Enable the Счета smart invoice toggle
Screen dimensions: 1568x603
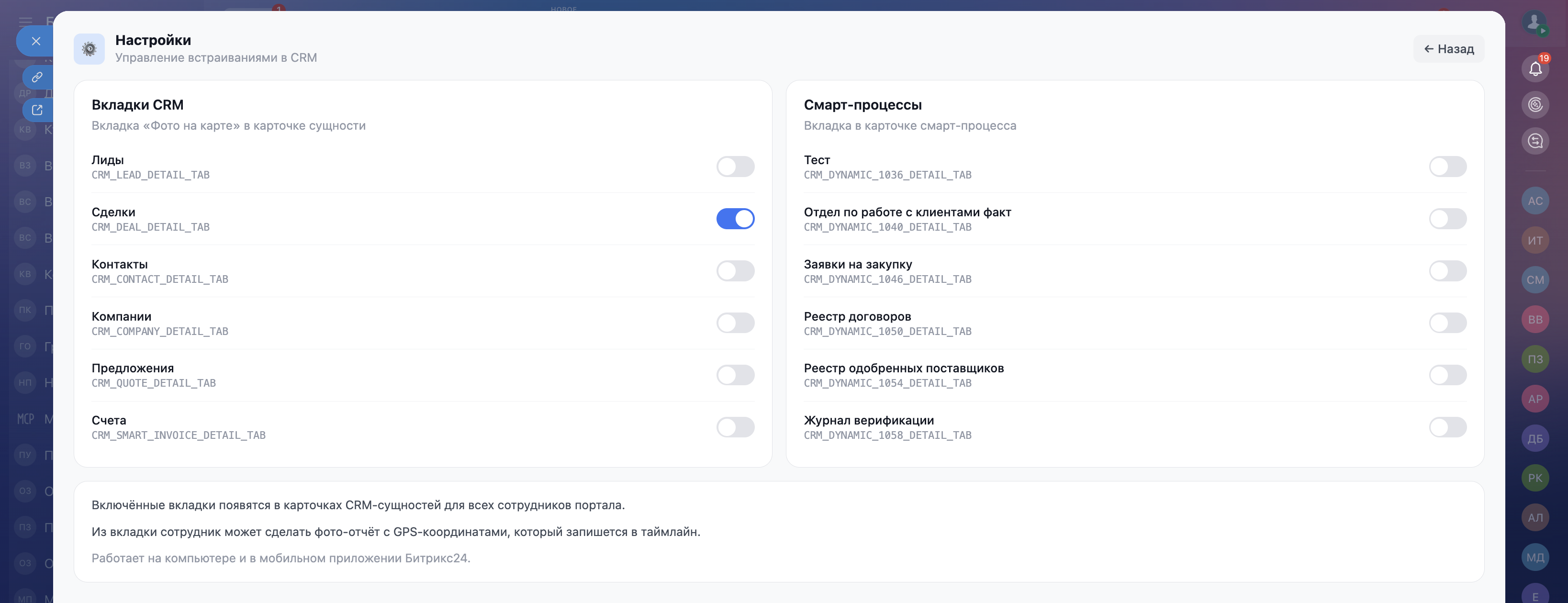coord(735,427)
